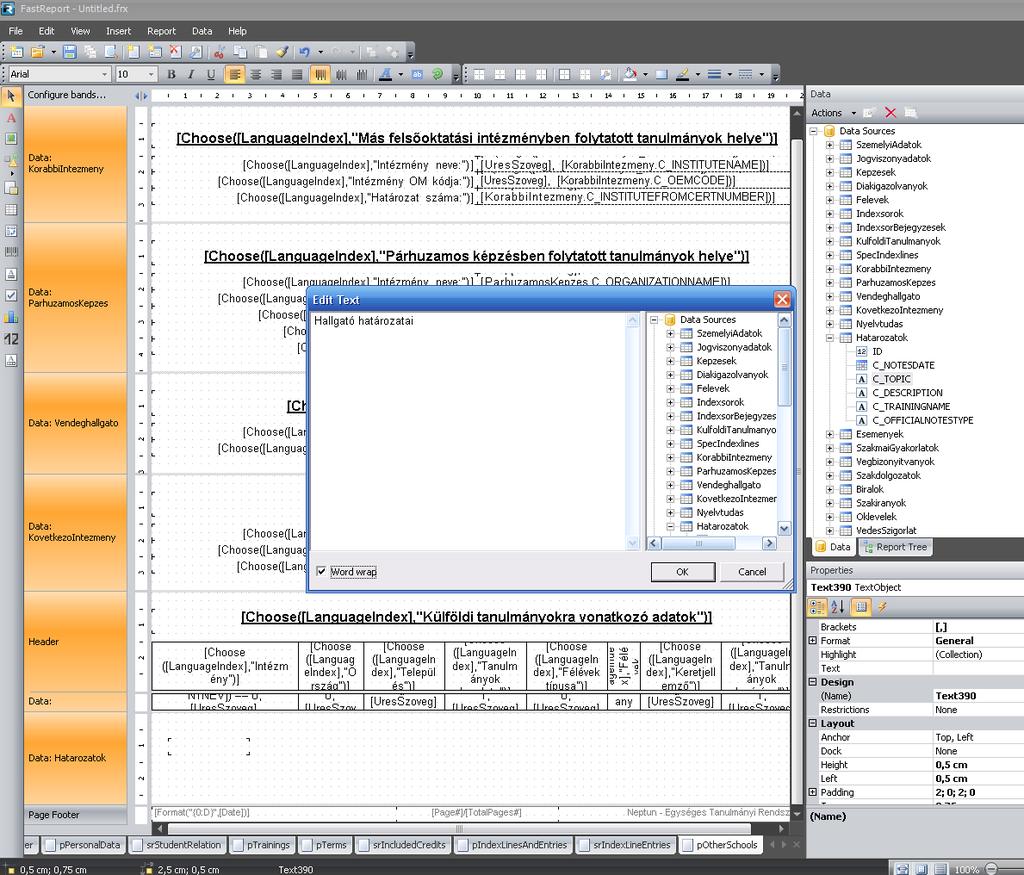Sort properties alphabetically in Properties panel
This screenshot has height=875, width=1024.
838,607
